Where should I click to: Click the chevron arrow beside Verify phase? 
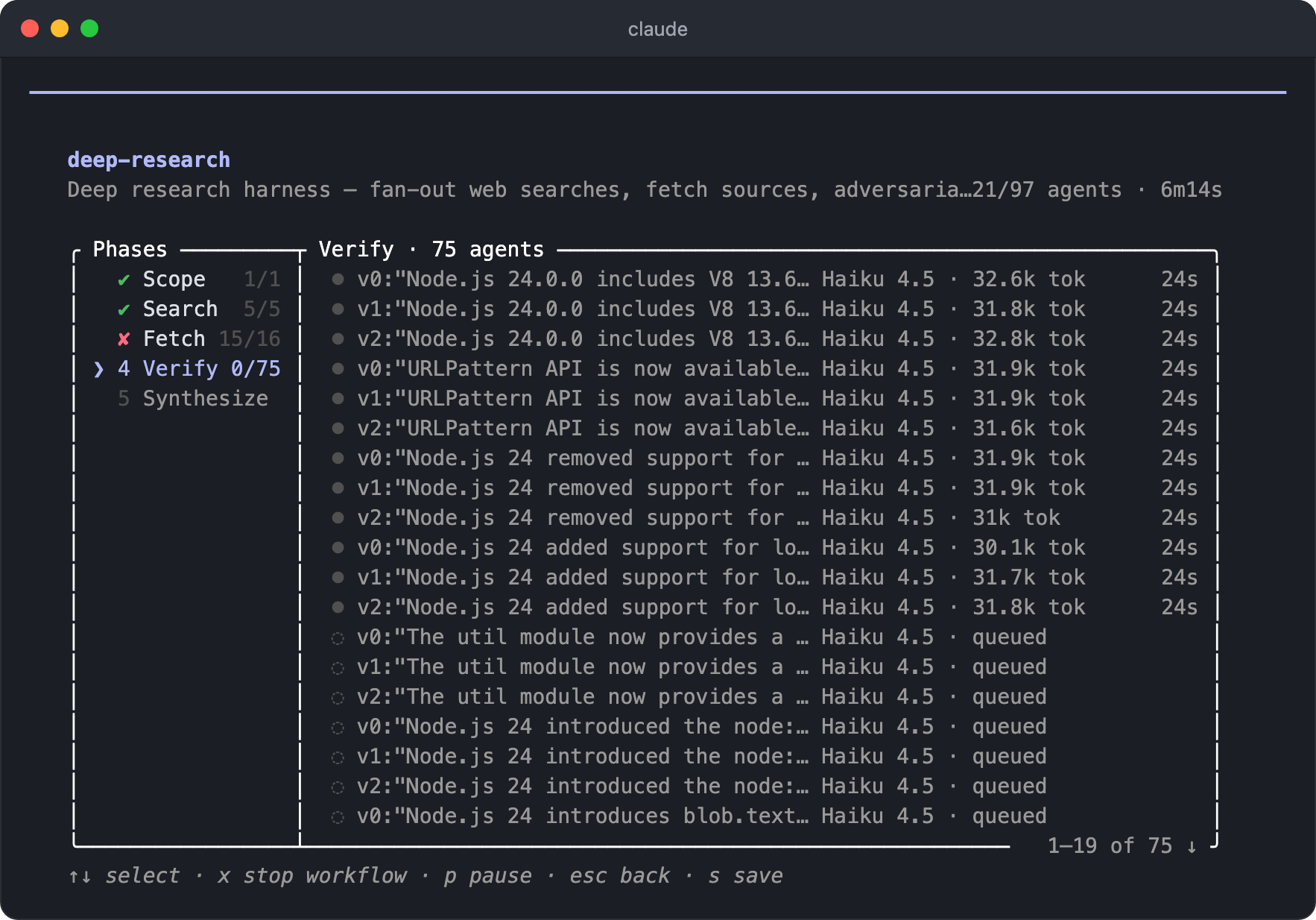pyautogui.click(x=98, y=369)
